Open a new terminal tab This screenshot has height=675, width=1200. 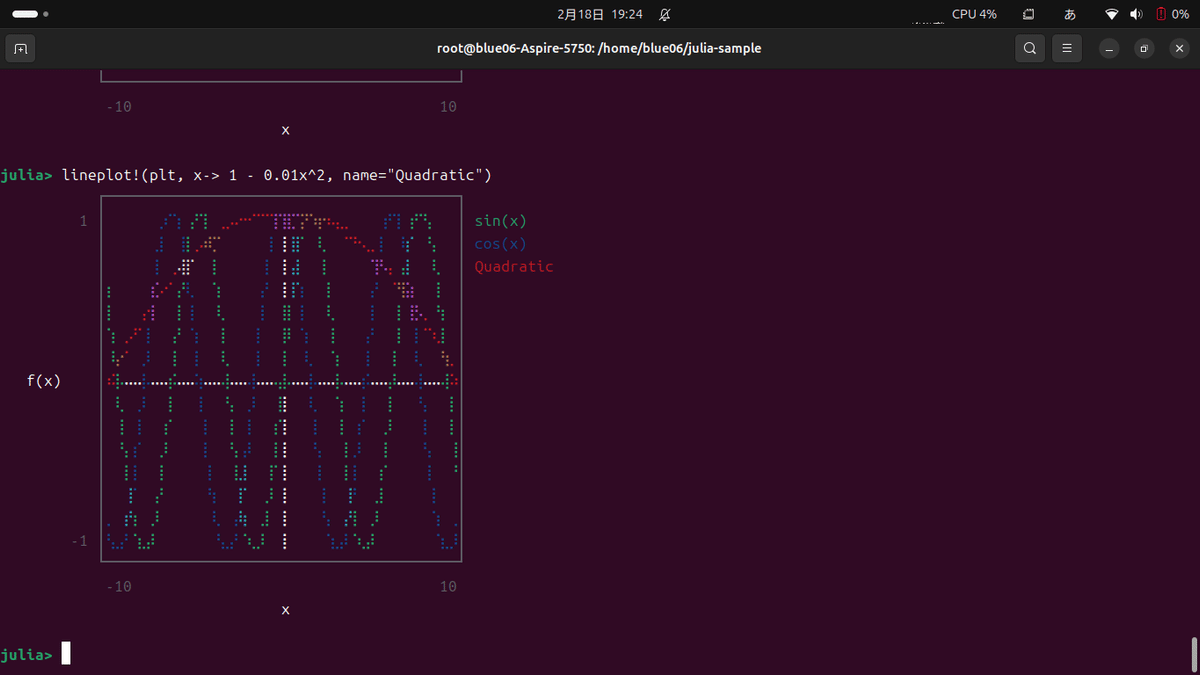pyautogui.click(x=21, y=48)
